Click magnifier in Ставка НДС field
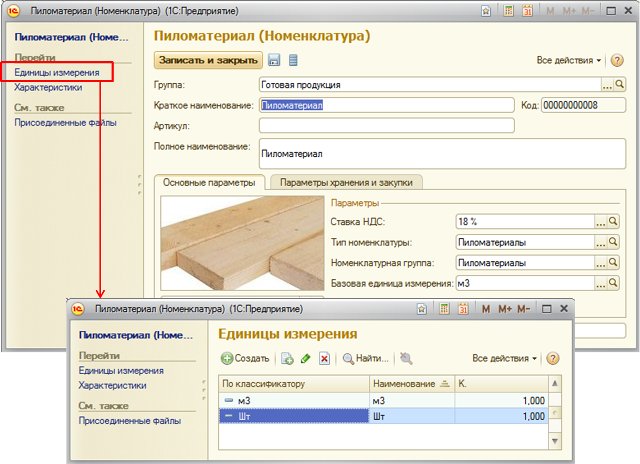The height and width of the screenshot is (464, 640). tap(613, 221)
